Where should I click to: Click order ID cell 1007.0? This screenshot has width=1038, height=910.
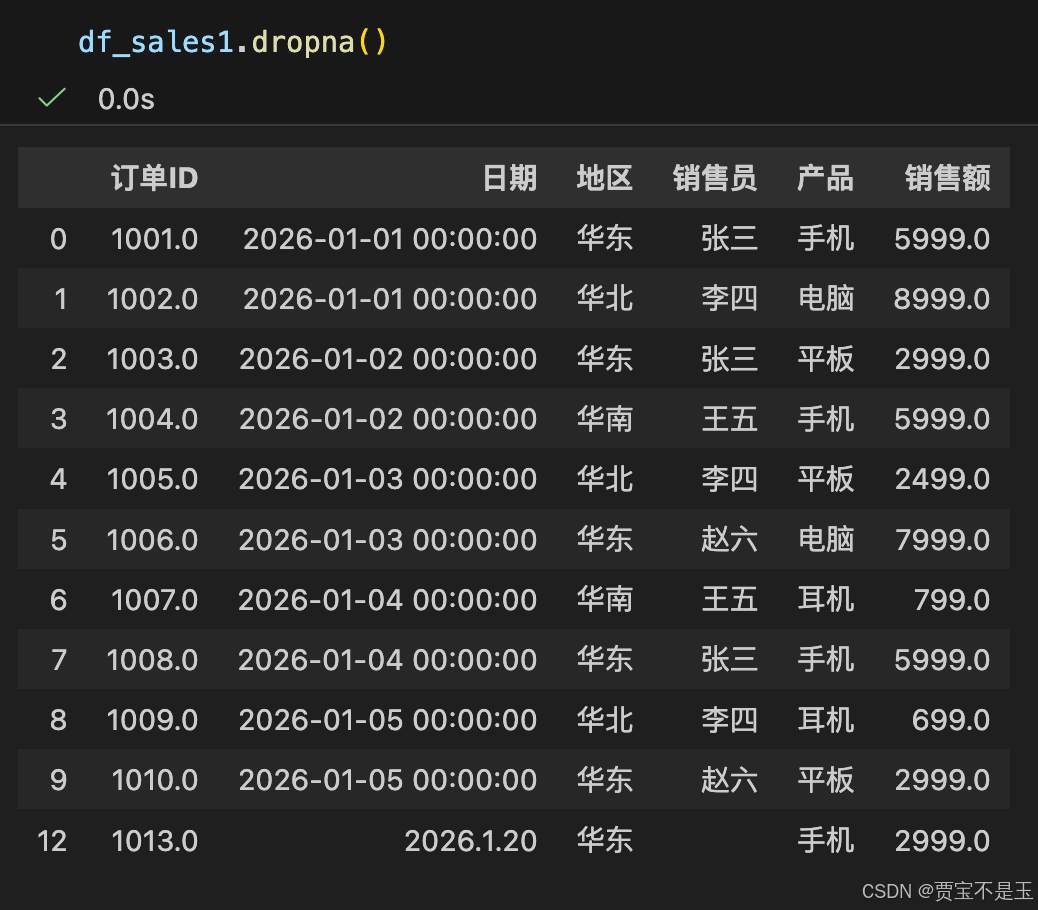(154, 600)
